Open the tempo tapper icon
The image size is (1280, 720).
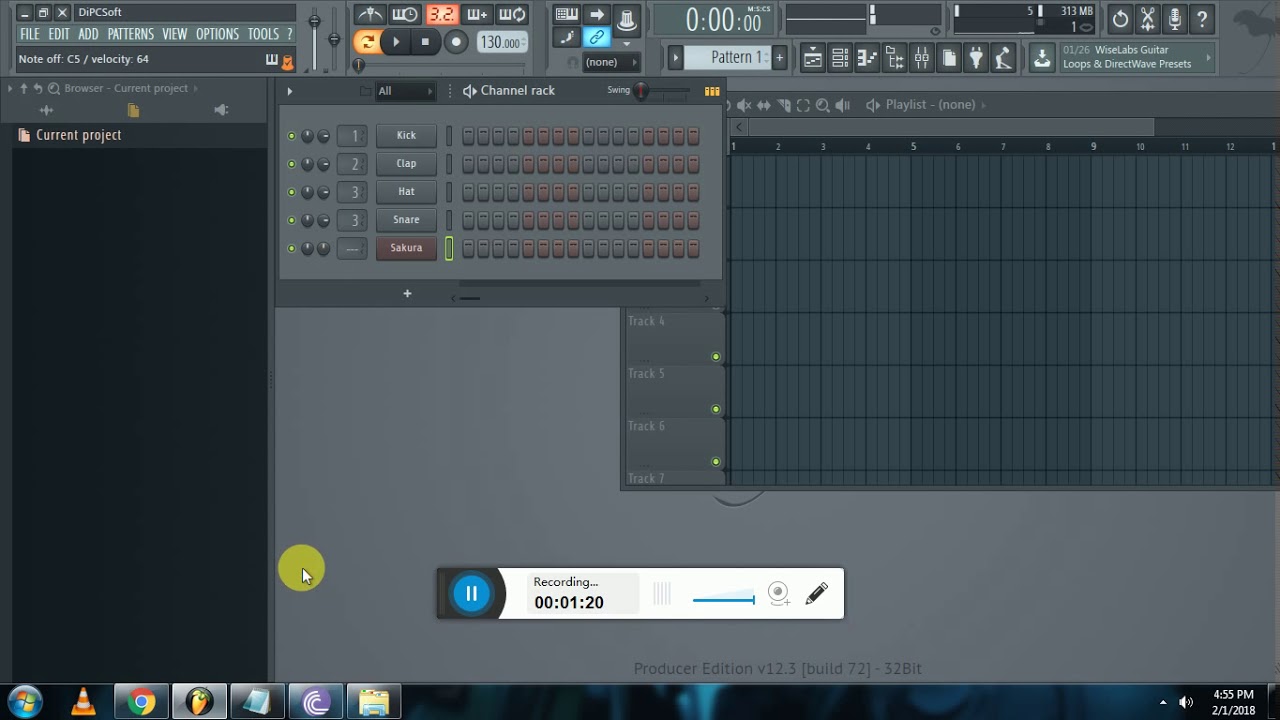1003,58
